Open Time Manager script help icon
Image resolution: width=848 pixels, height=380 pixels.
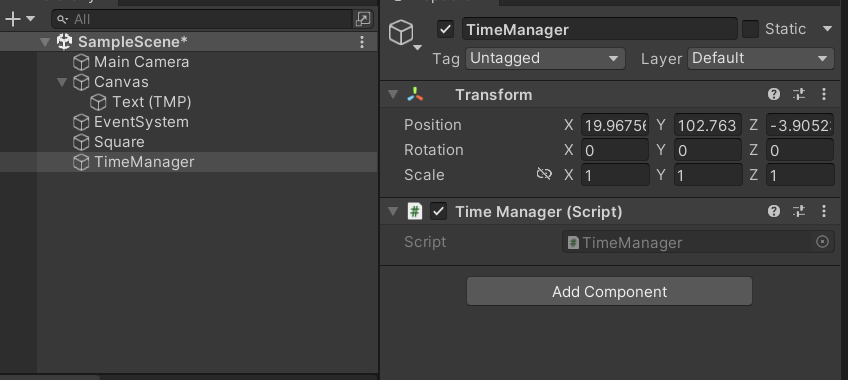(x=773, y=211)
